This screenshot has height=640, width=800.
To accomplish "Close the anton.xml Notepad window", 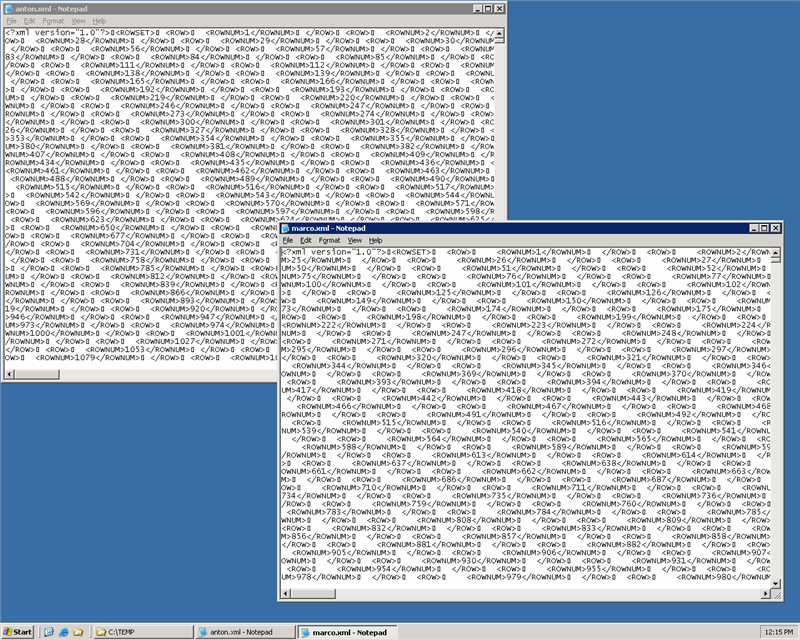I will point(499,9).
